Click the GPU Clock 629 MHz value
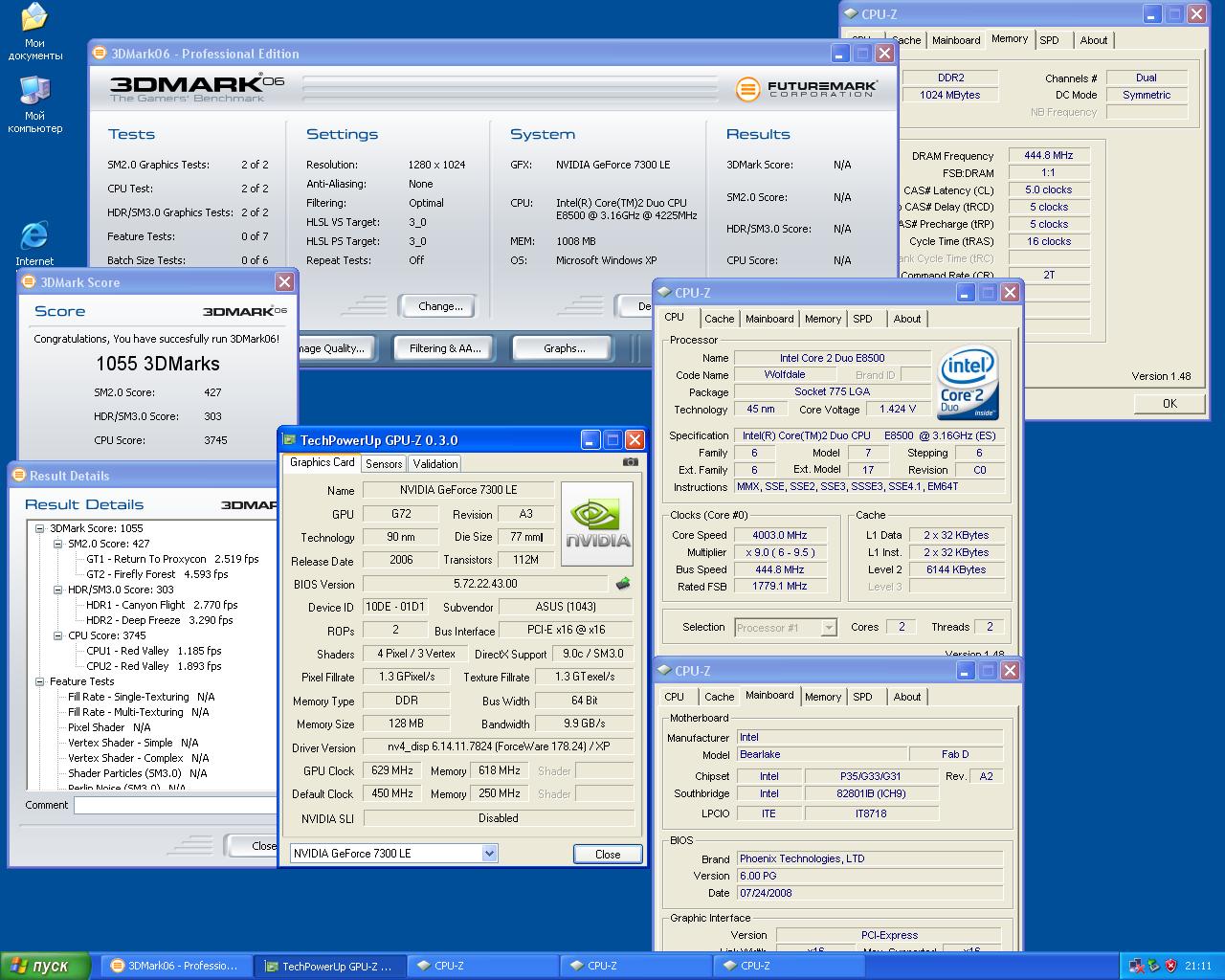1225x980 pixels. pyautogui.click(x=392, y=770)
